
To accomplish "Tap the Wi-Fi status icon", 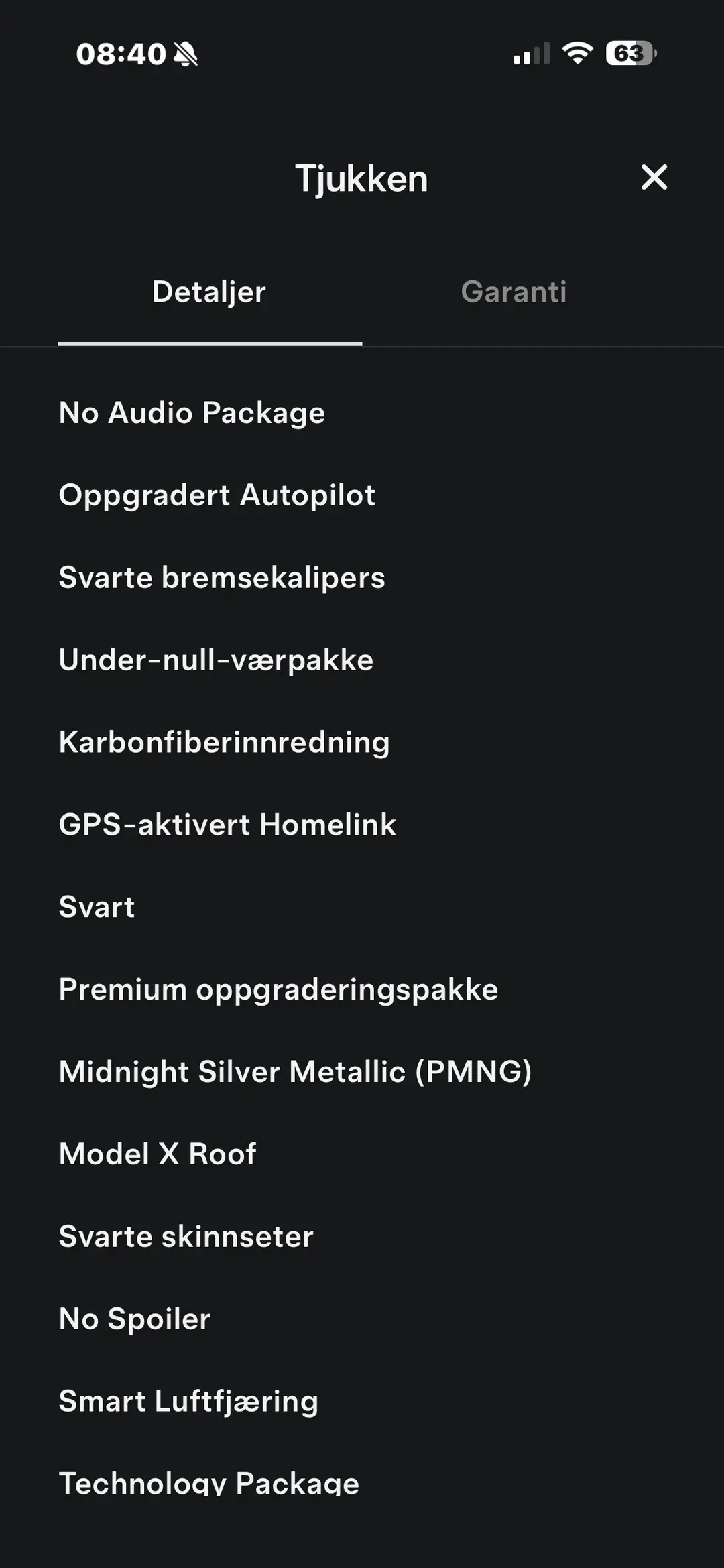I will [x=577, y=53].
